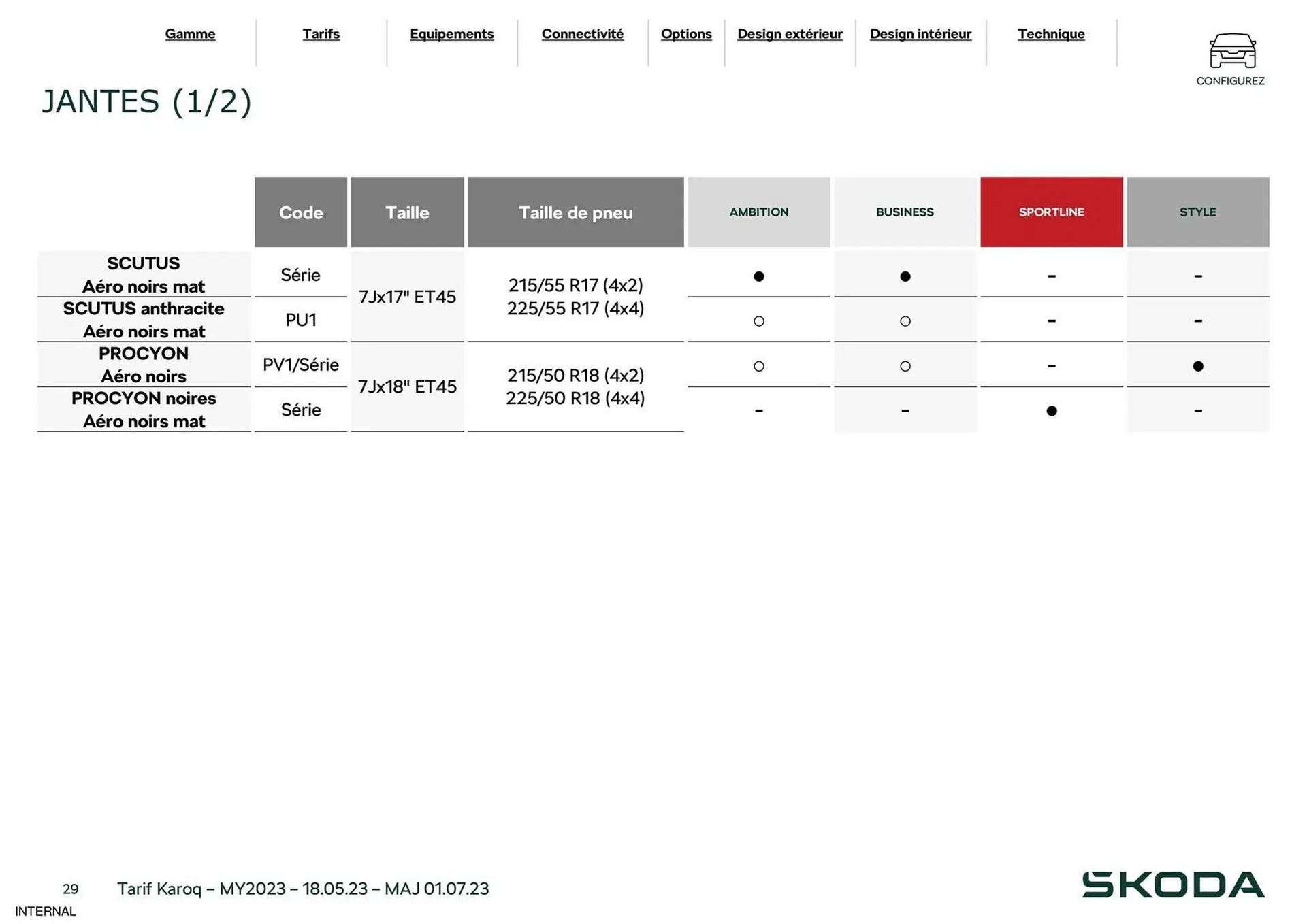Toggle the circle for PROCYON under AMBITION

coord(758,365)
